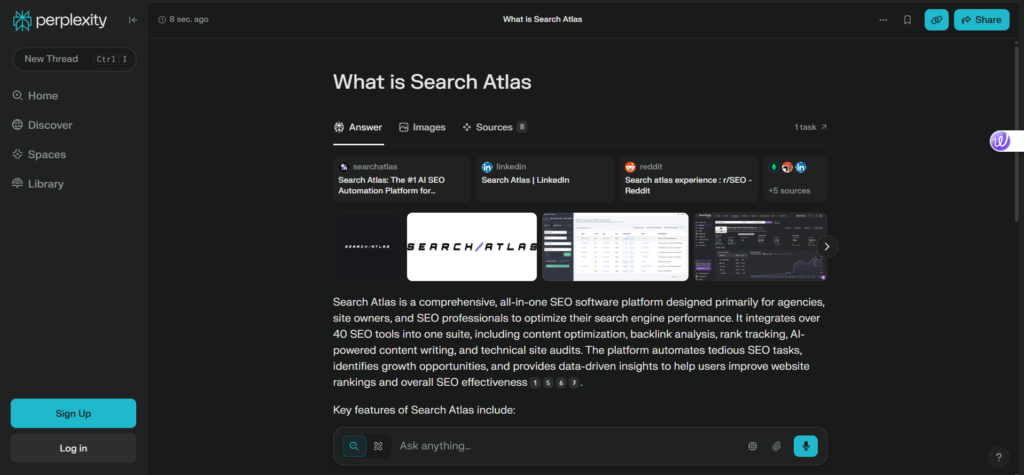
Task: Attach a file with the paperclip icon
Action: pos(776,446)
